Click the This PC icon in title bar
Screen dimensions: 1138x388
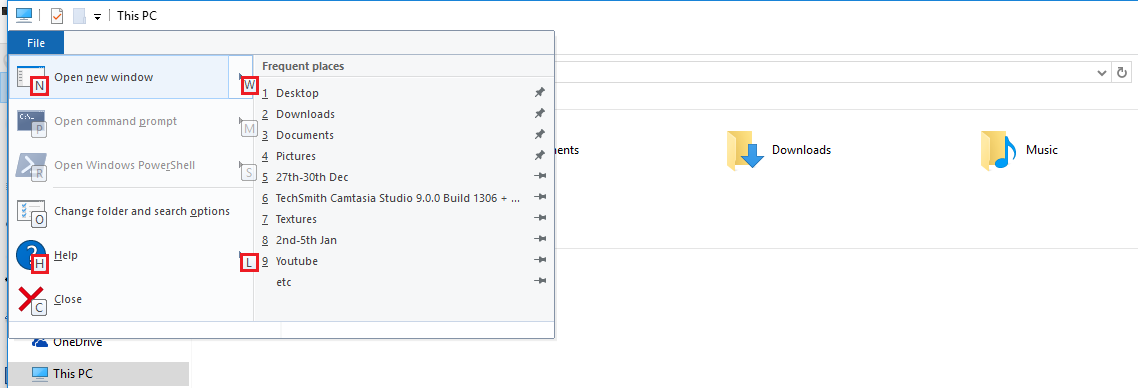[x=24, y=15]
